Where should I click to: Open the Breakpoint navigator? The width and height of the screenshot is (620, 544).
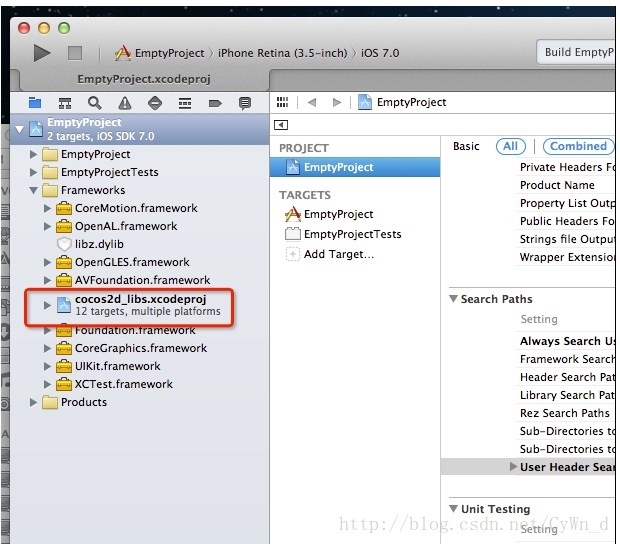pyautogui.click(x=215, y=104)
